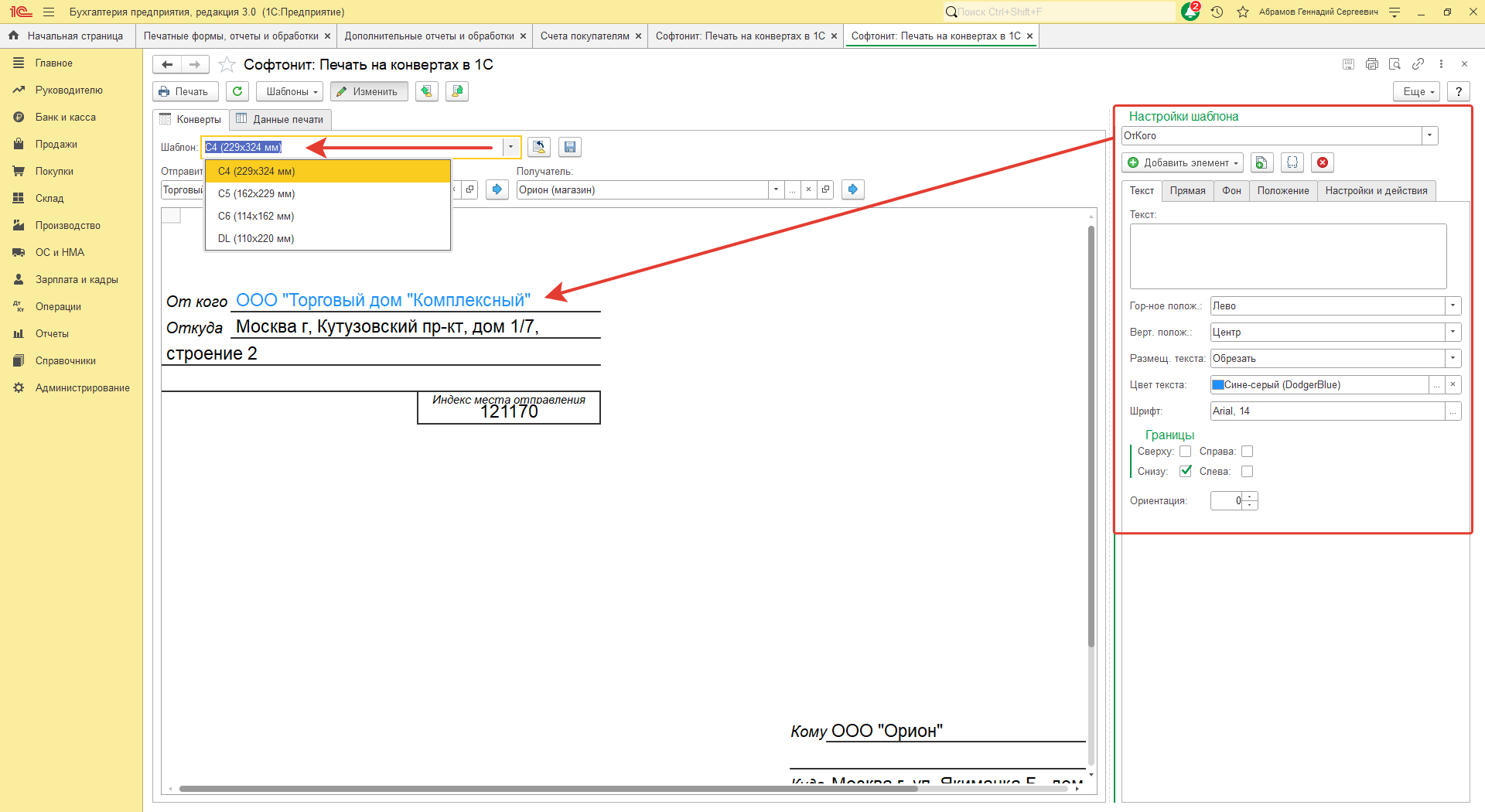The width and height of the screenshot is (1485, 812).
Task: Click the green refresh icon button
Action: (x=237, y=91)
